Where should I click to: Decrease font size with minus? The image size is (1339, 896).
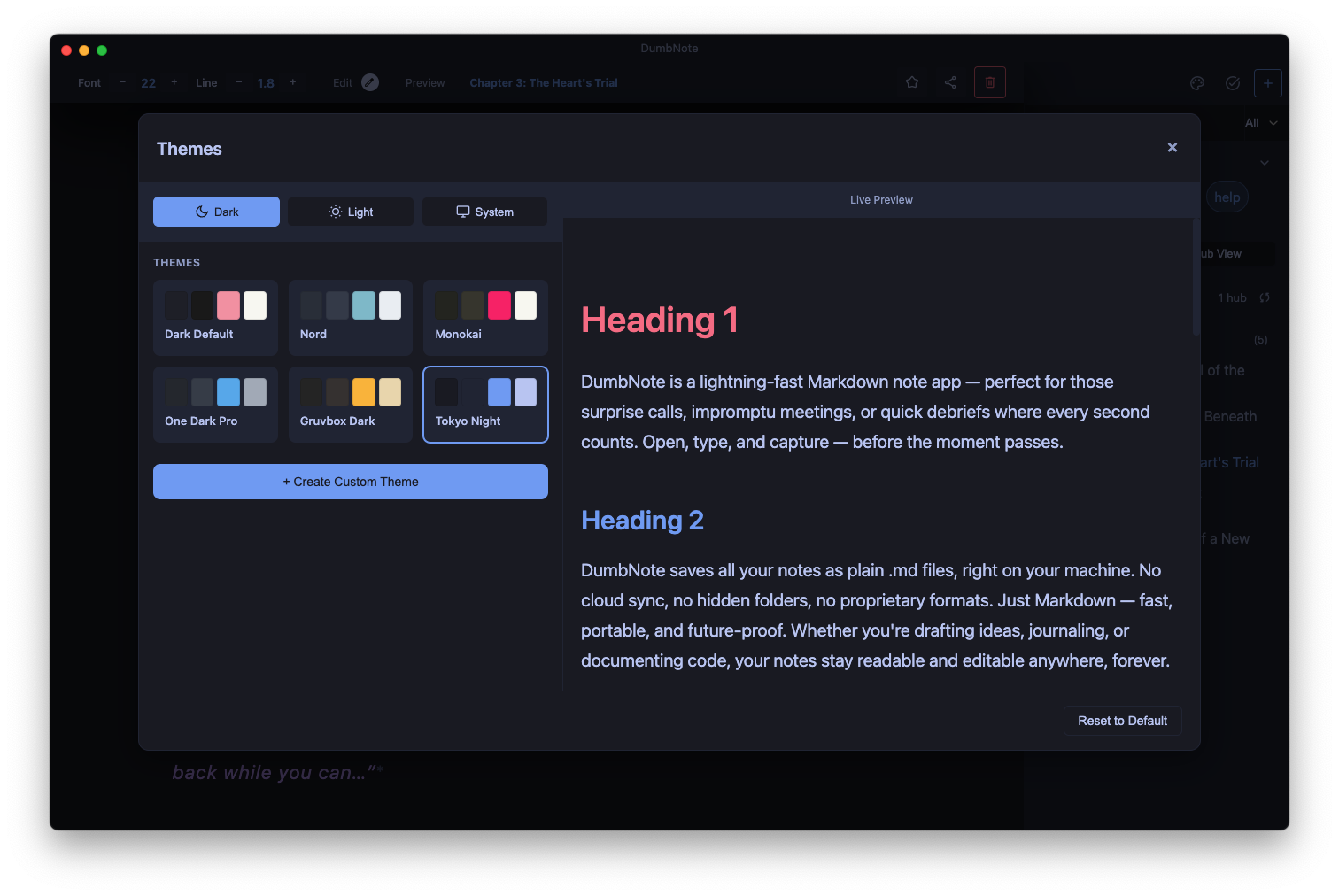(x=122, y=82)
